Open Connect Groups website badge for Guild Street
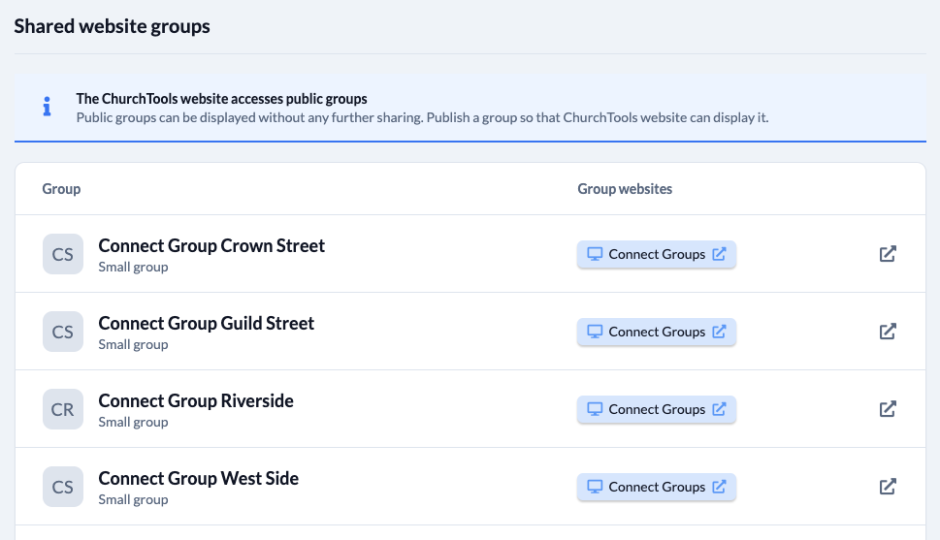 [656, 331]
